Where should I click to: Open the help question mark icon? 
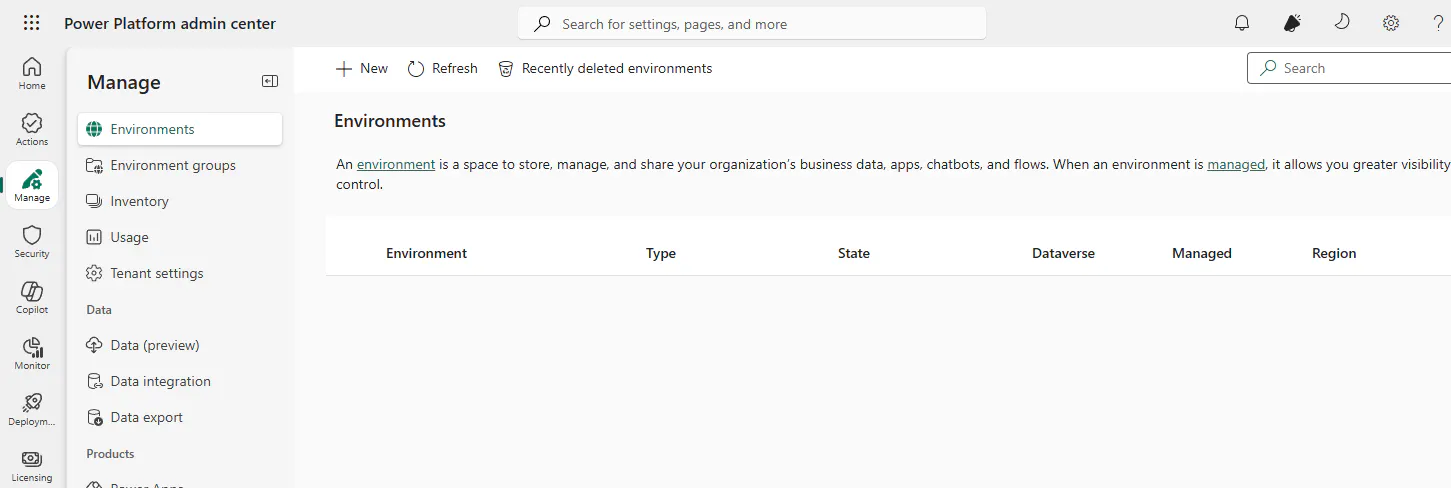click(x=1438, y=23)
